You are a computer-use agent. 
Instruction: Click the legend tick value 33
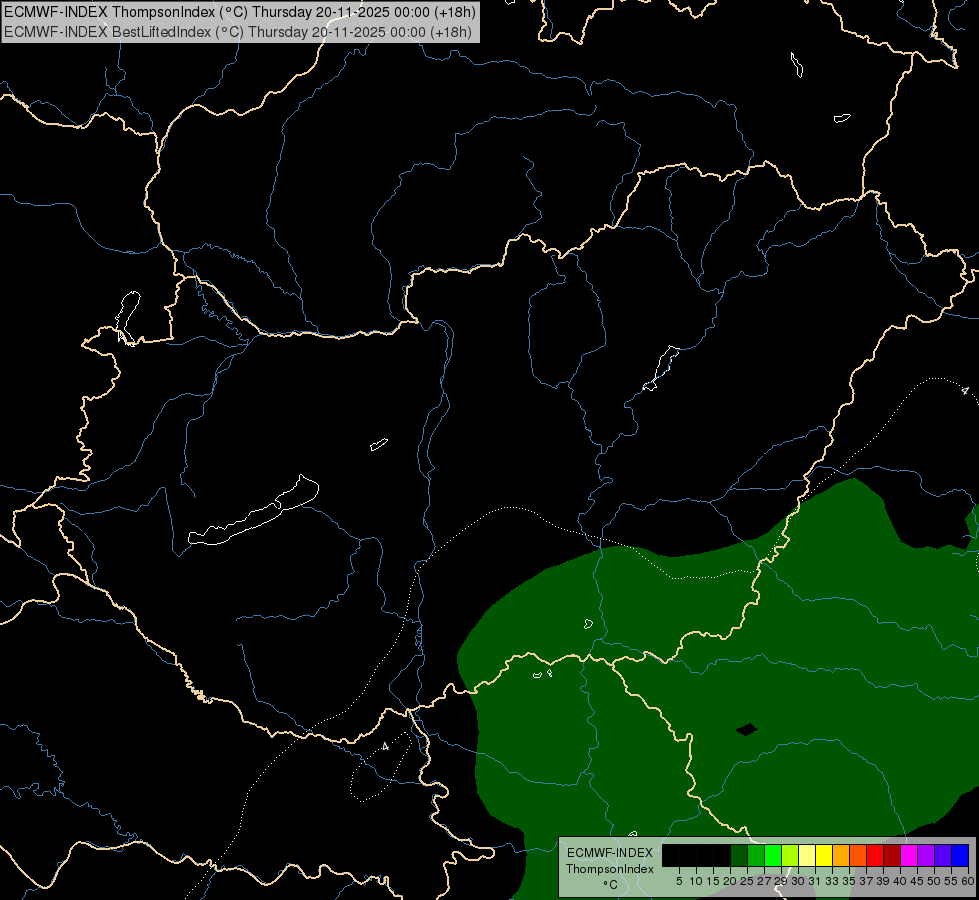(832, 881)
